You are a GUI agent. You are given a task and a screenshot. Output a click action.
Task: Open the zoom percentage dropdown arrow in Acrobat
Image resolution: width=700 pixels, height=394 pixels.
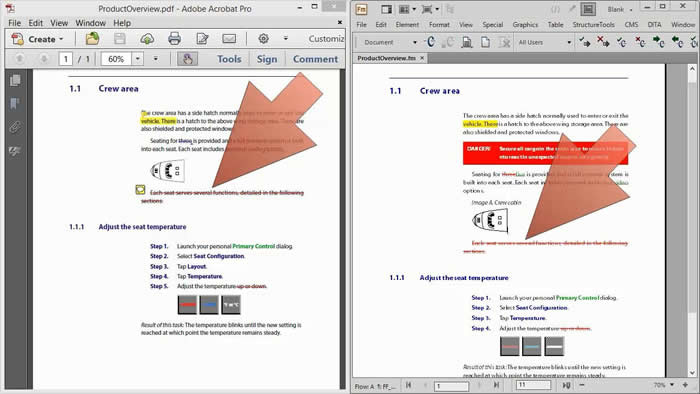click(x=138, y=59)
